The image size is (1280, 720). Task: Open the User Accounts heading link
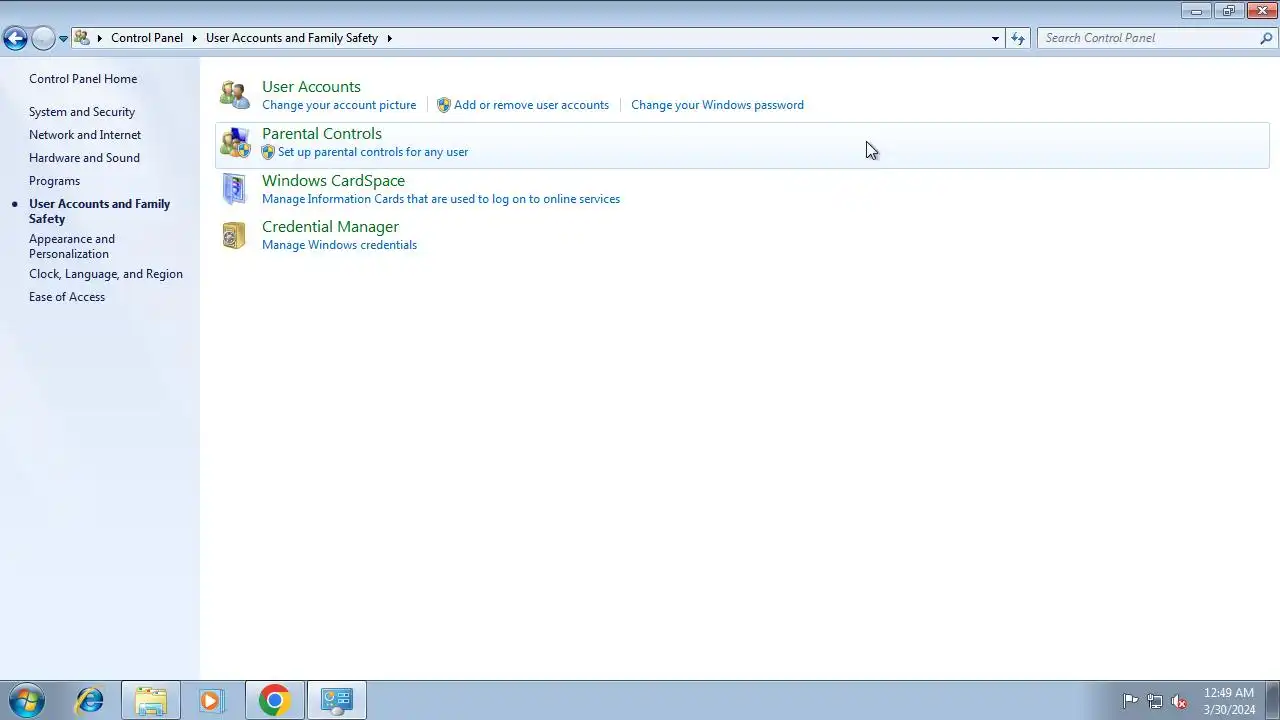point(311,87)
